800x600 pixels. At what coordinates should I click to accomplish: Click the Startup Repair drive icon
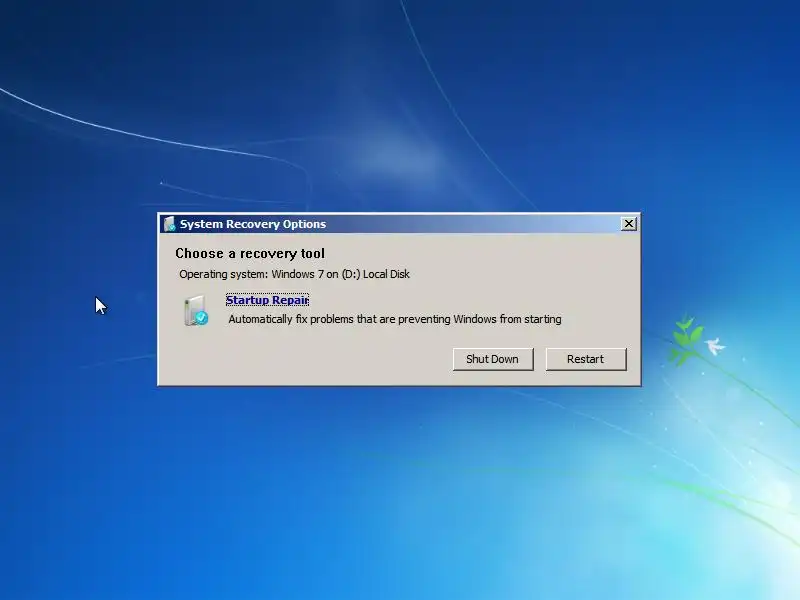[196, 311]
